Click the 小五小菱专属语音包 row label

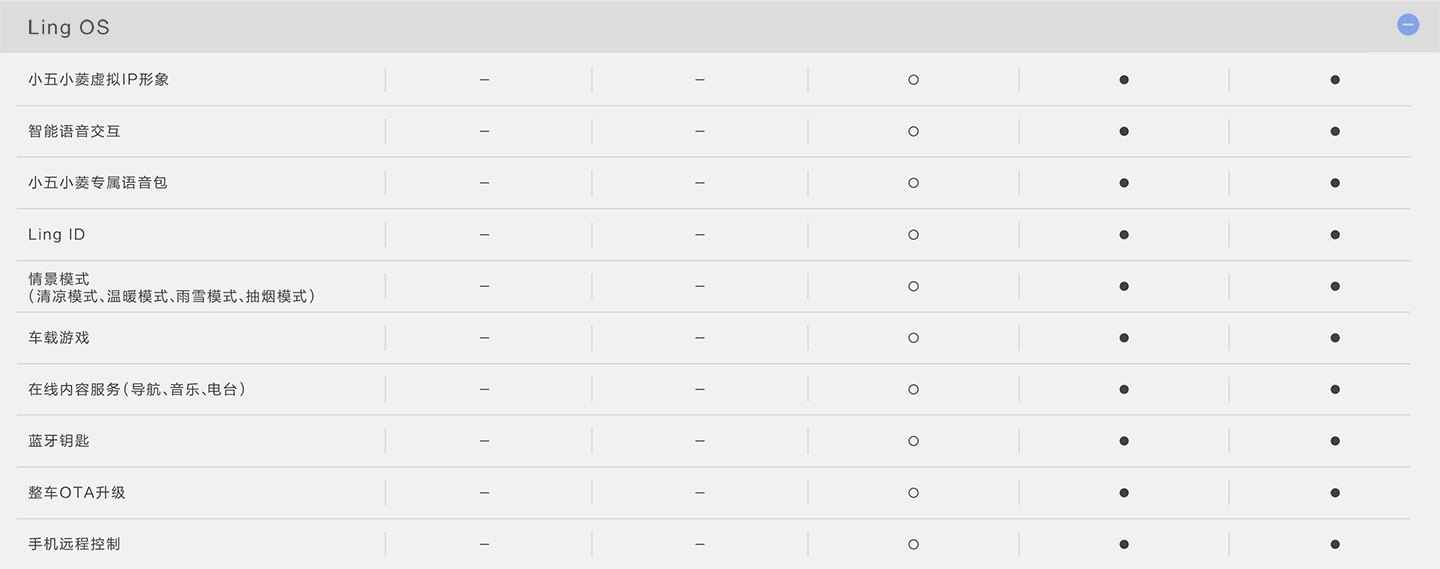point(98,183)
